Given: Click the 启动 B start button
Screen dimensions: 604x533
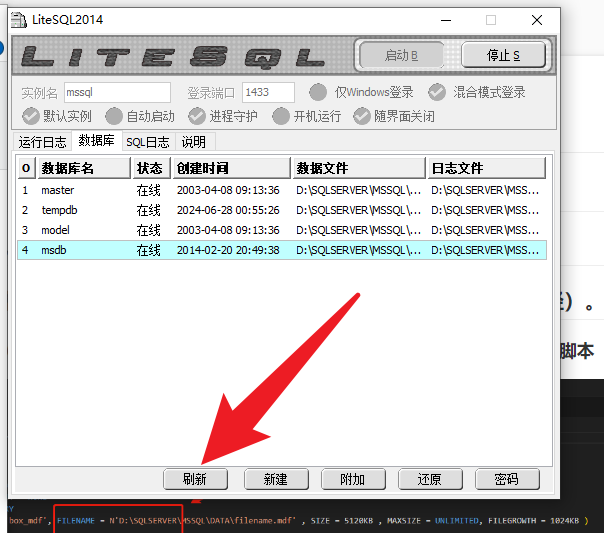Looking at the screenshot, I should [x=401, y=55].
